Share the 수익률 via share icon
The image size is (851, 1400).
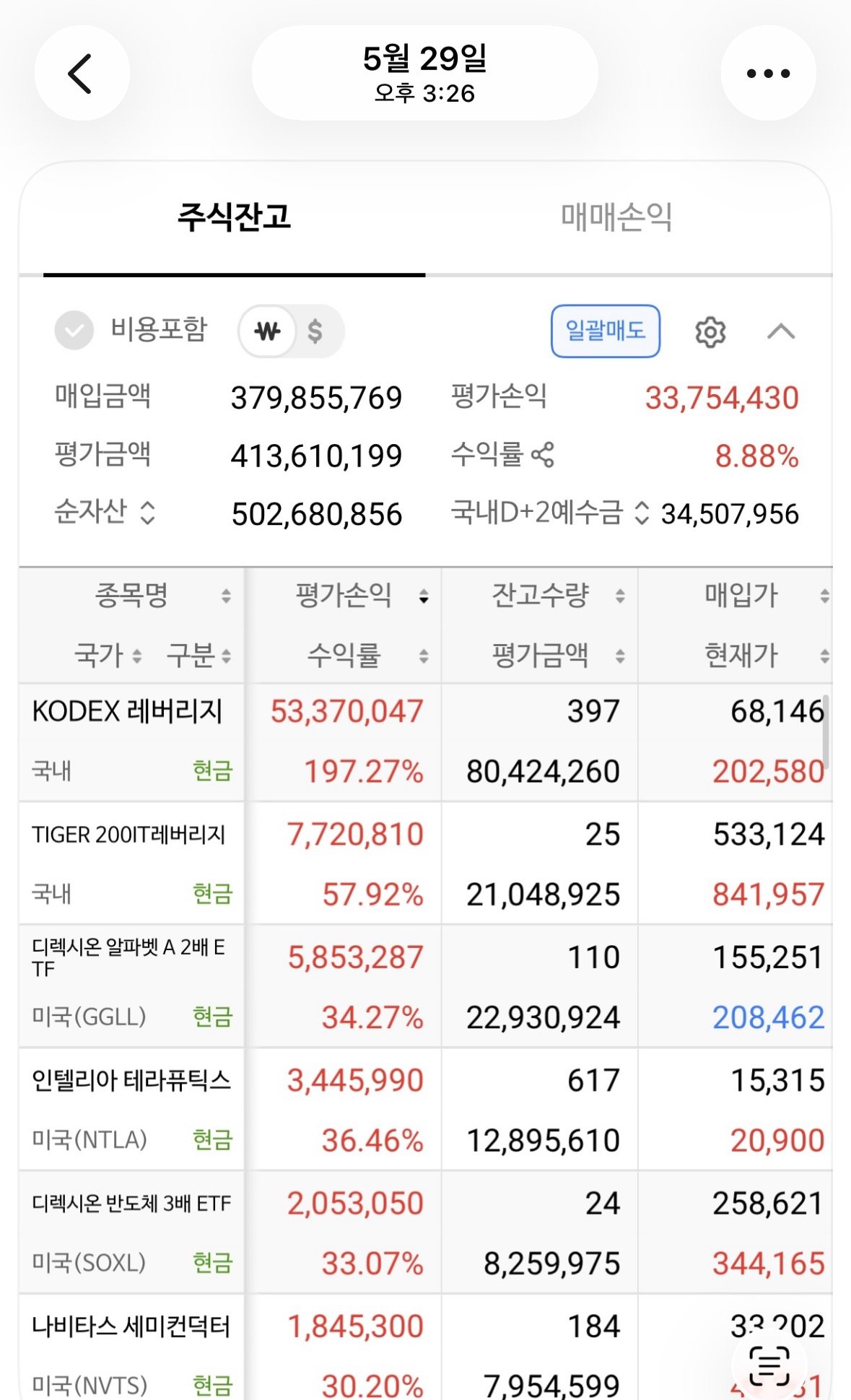pyautogui.click(x=543, y=455)
